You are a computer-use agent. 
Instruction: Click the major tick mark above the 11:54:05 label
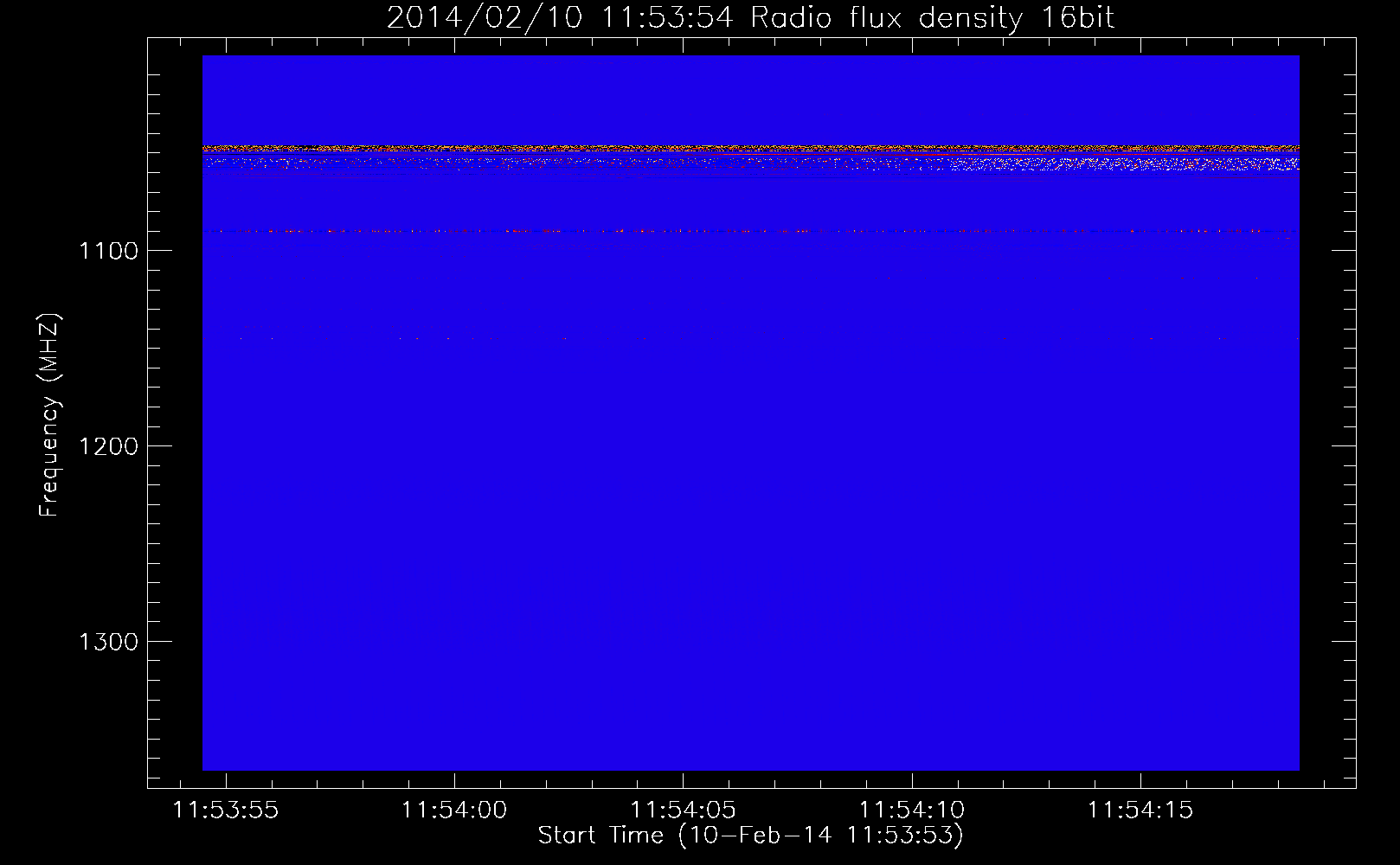[x=683, y=780]
